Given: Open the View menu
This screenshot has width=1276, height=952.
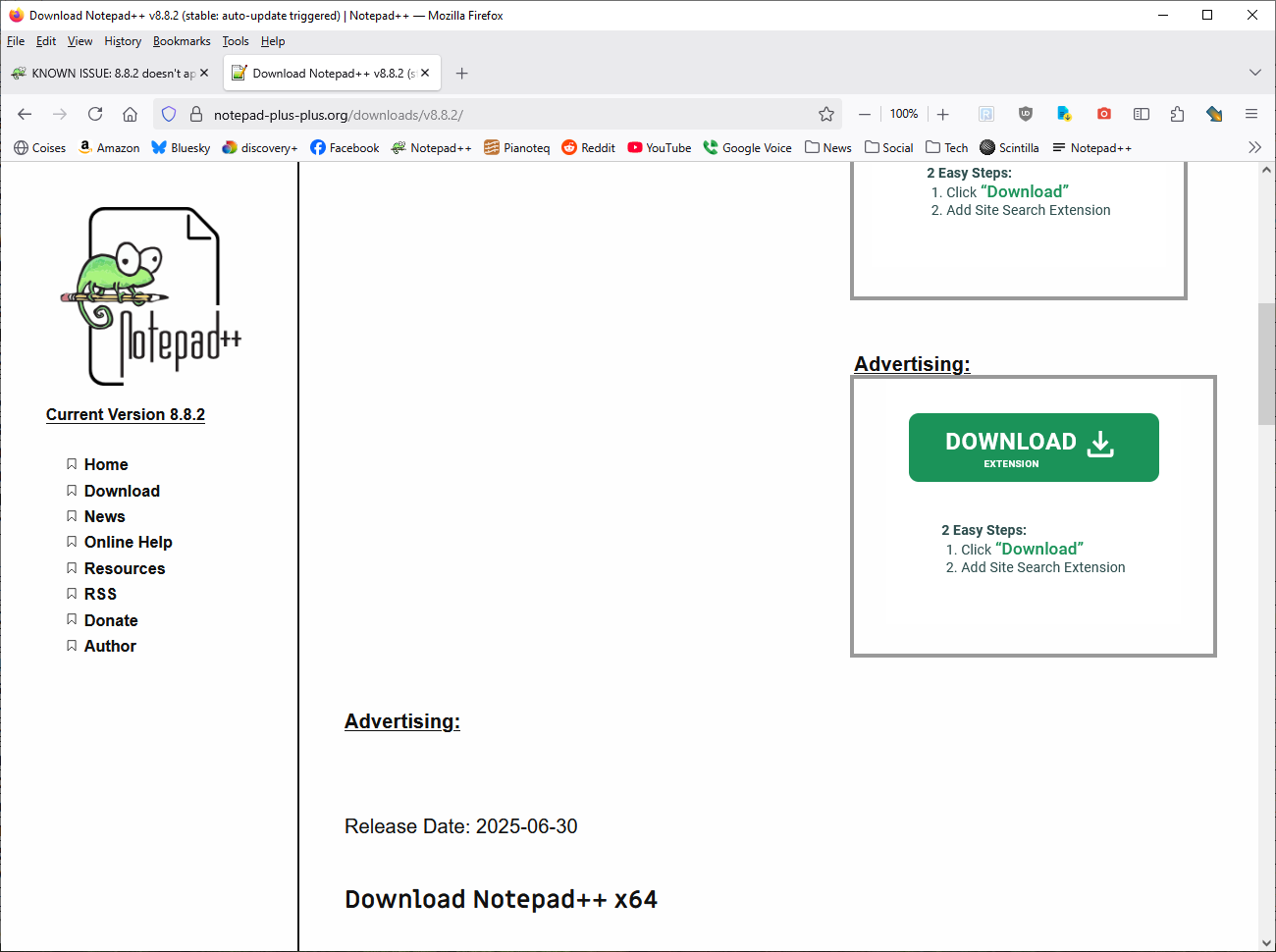Looking at the screenshot, I should point(80,41).
